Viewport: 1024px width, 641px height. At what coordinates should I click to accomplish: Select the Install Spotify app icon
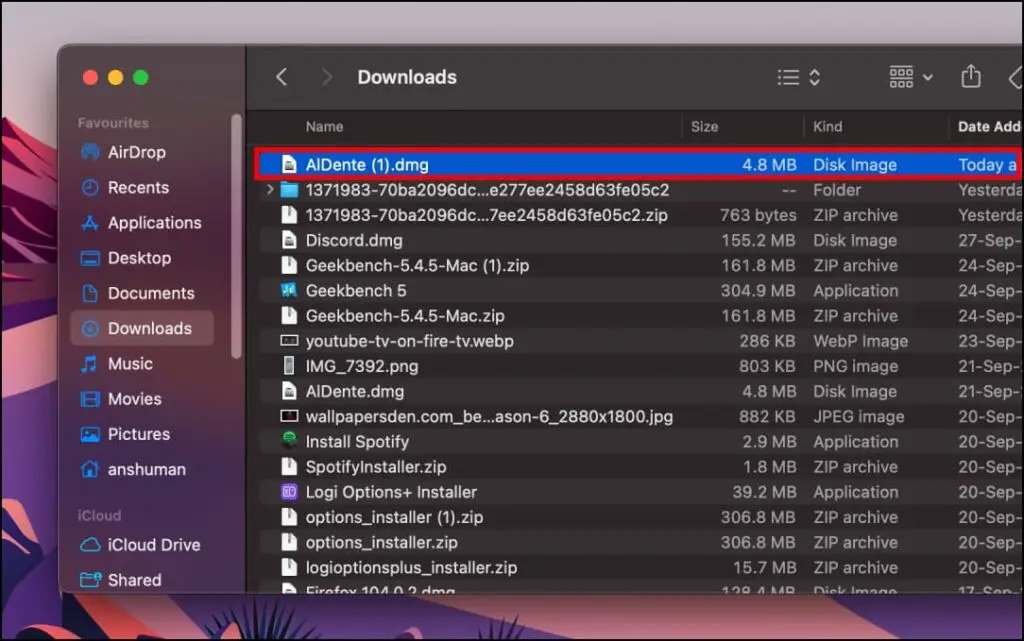pos(289,441)
